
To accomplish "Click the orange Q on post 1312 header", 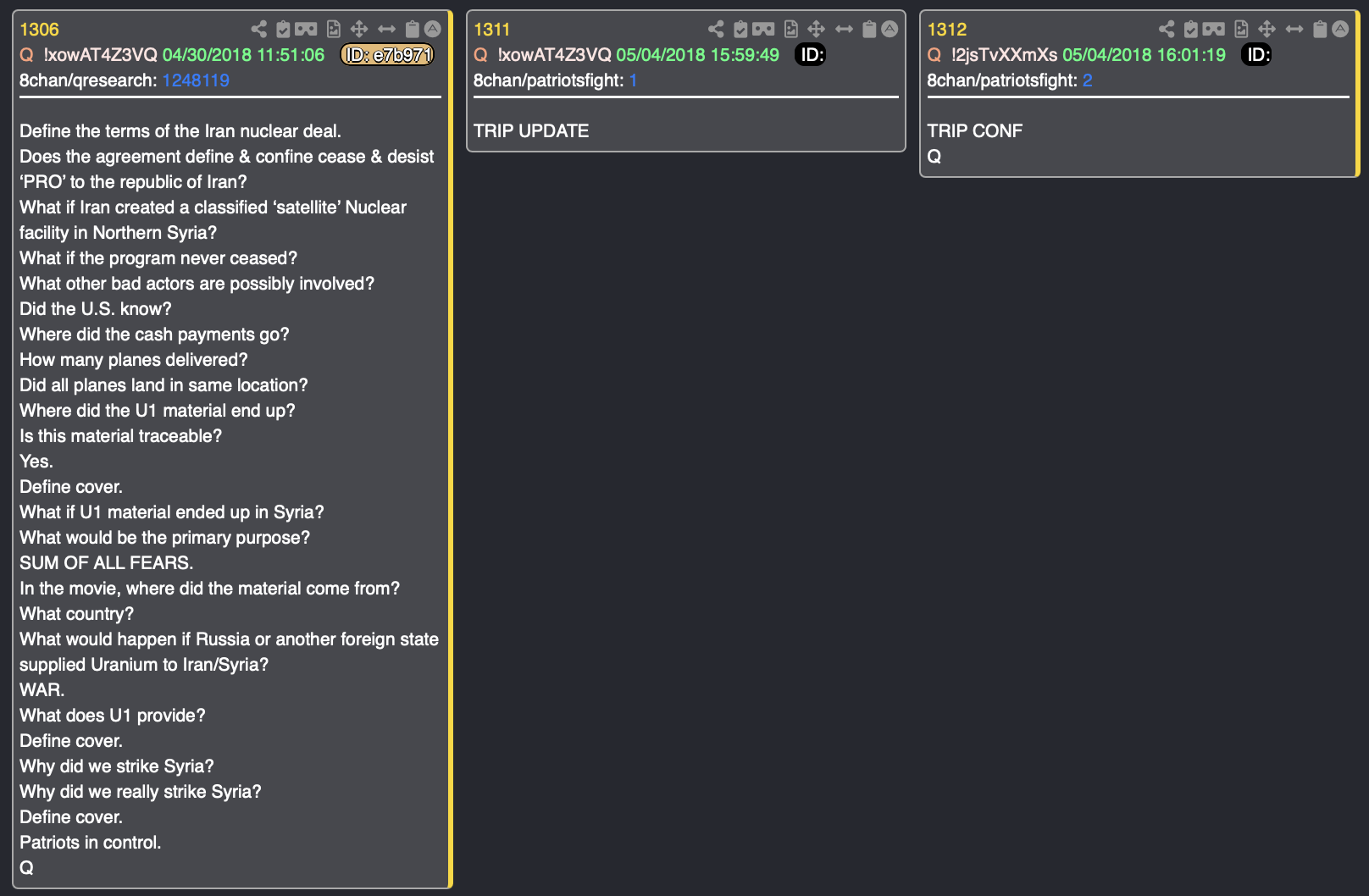I will [x=934, y=55].
